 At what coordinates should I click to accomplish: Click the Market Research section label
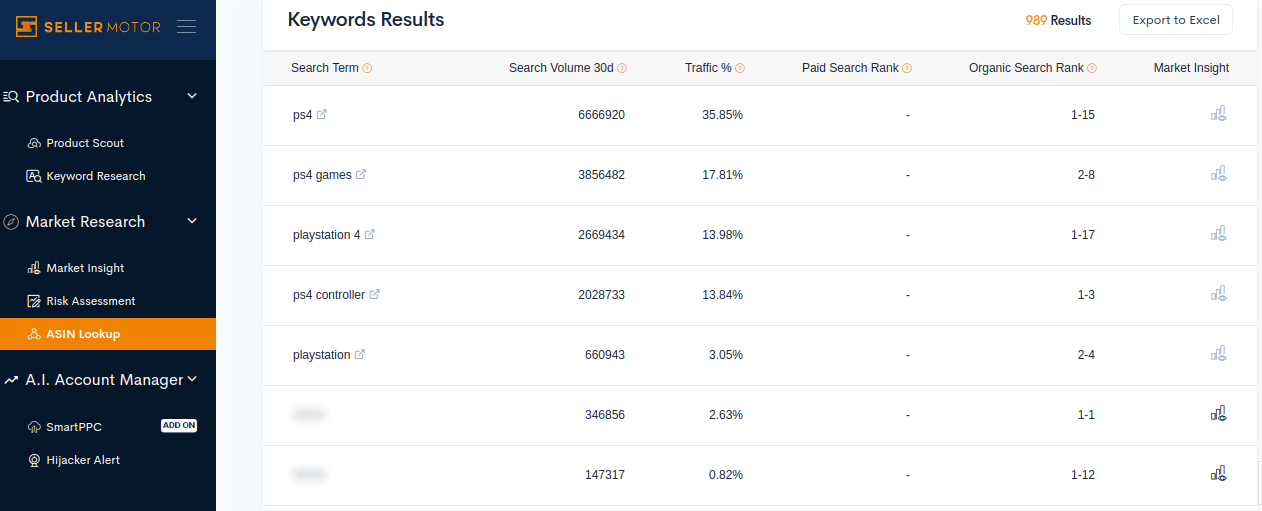point(85,222)
